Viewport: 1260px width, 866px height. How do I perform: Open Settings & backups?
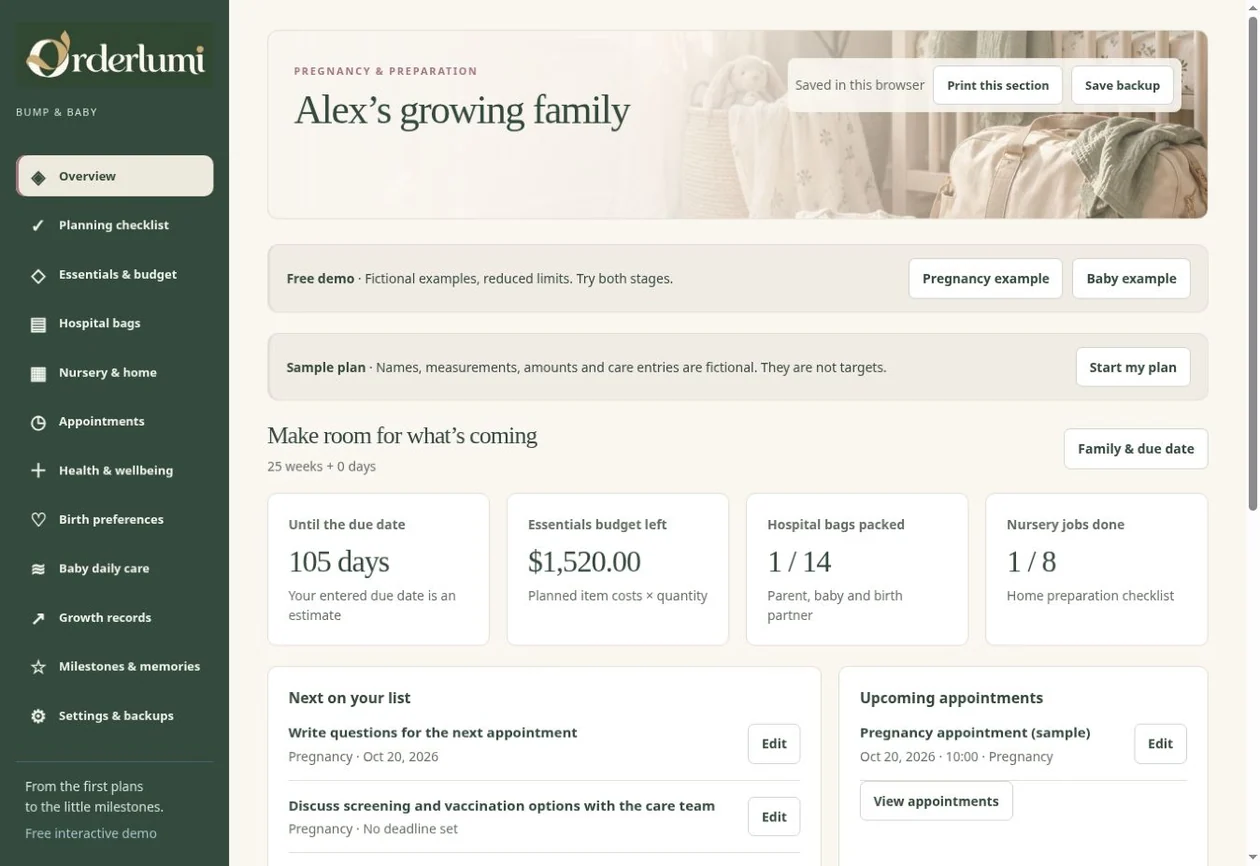point(114,715)
